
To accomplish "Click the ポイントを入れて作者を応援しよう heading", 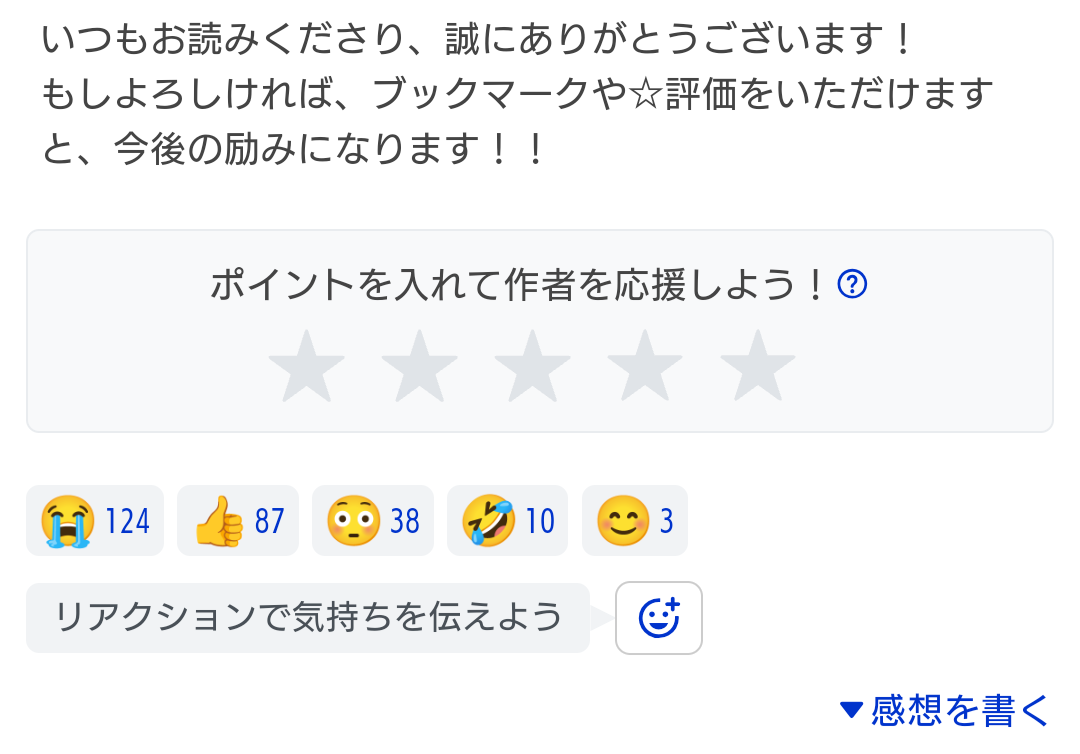I will tap(518, 286).
